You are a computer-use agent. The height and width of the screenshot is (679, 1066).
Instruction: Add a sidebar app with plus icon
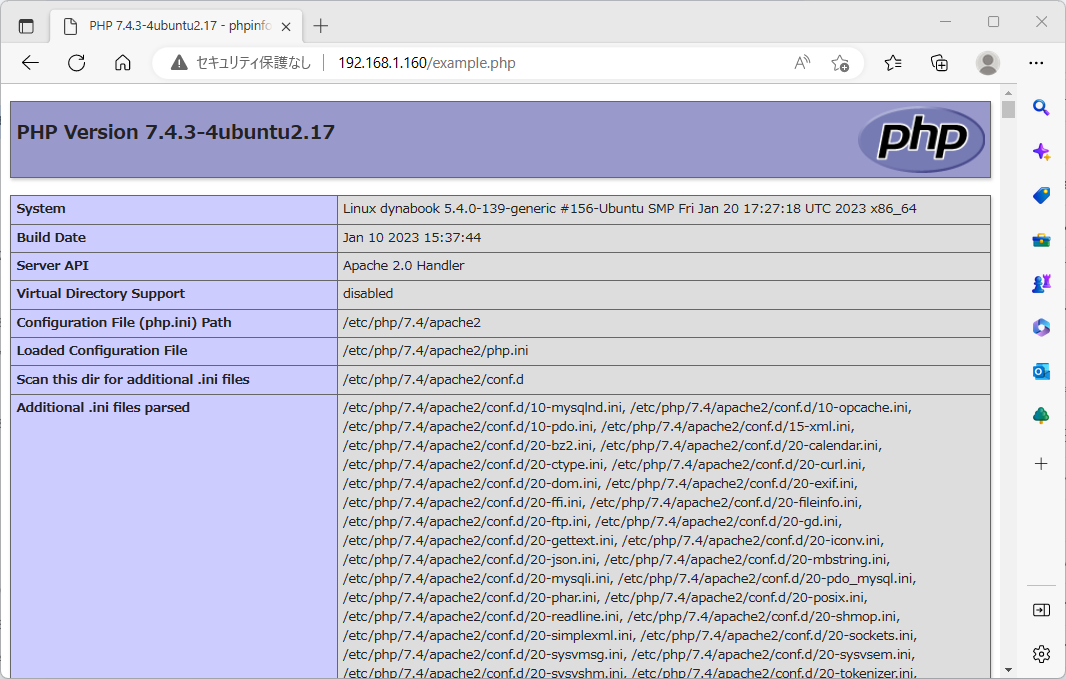[1041, 464]
